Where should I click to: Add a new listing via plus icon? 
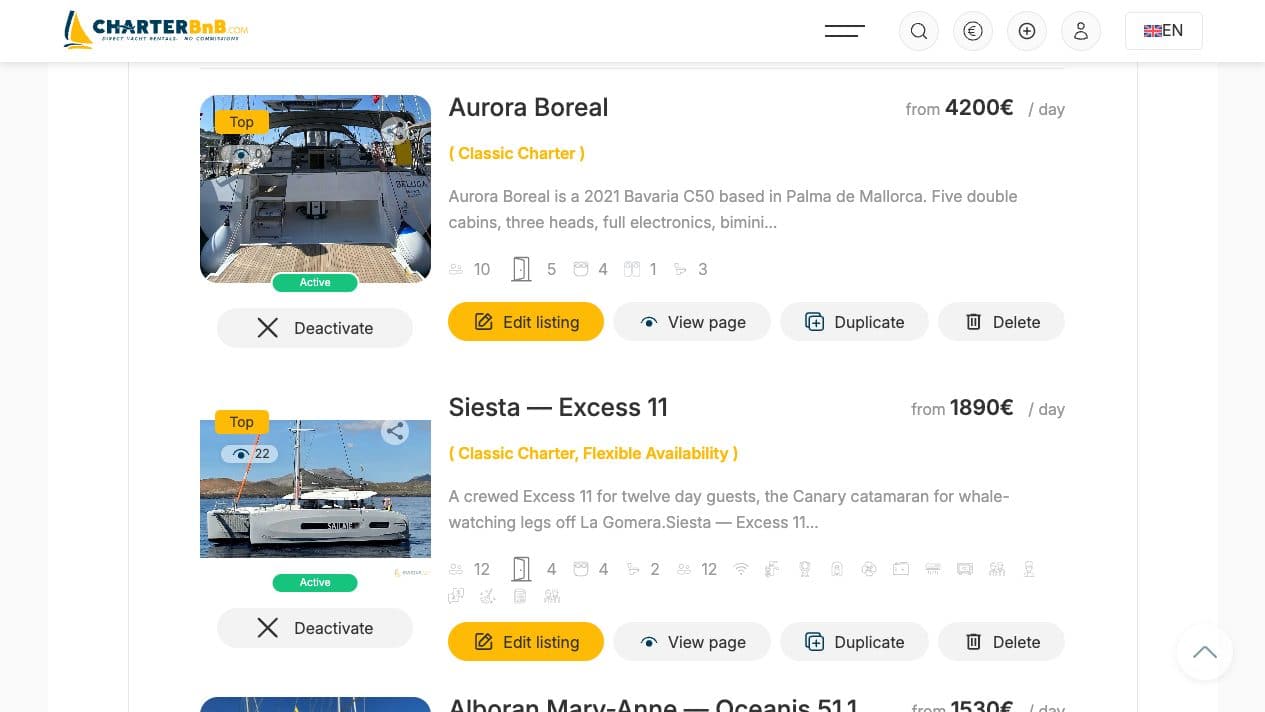click(x=1027, y=31)
